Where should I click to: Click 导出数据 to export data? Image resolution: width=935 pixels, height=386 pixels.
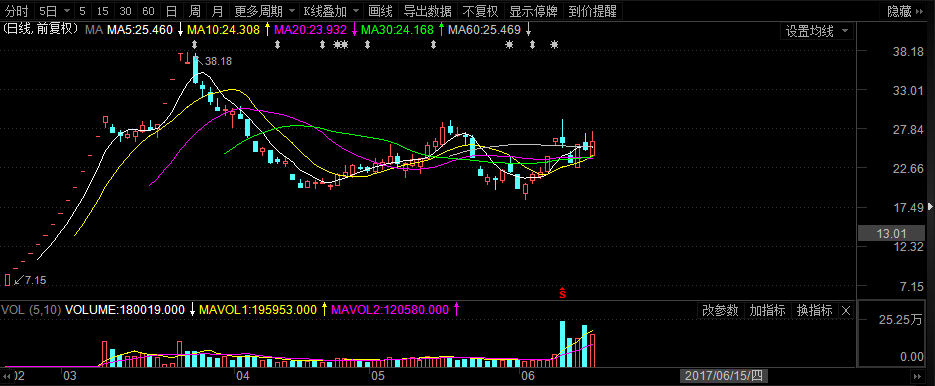point(428,11)
